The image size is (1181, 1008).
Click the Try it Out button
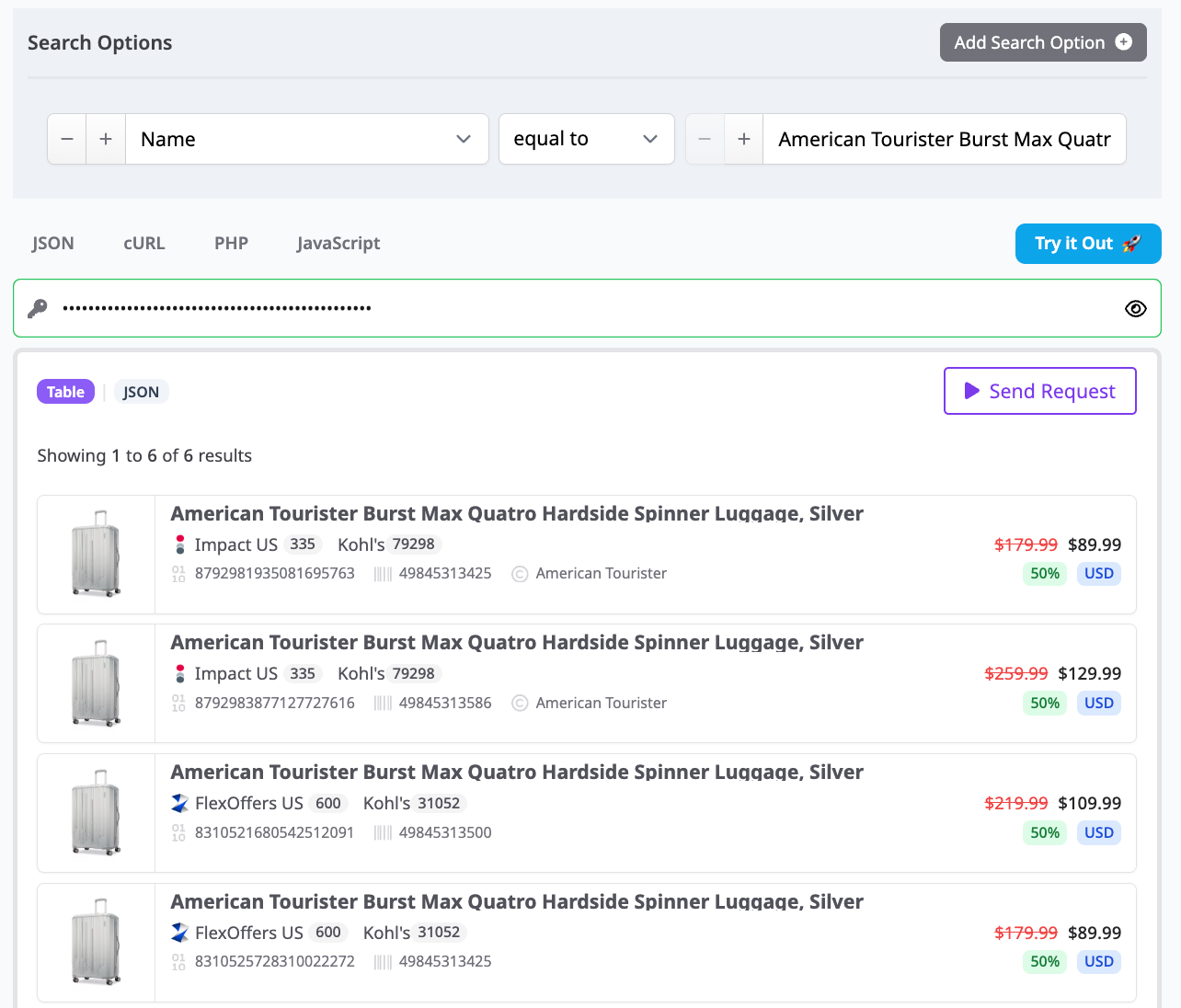(1088, 244)
